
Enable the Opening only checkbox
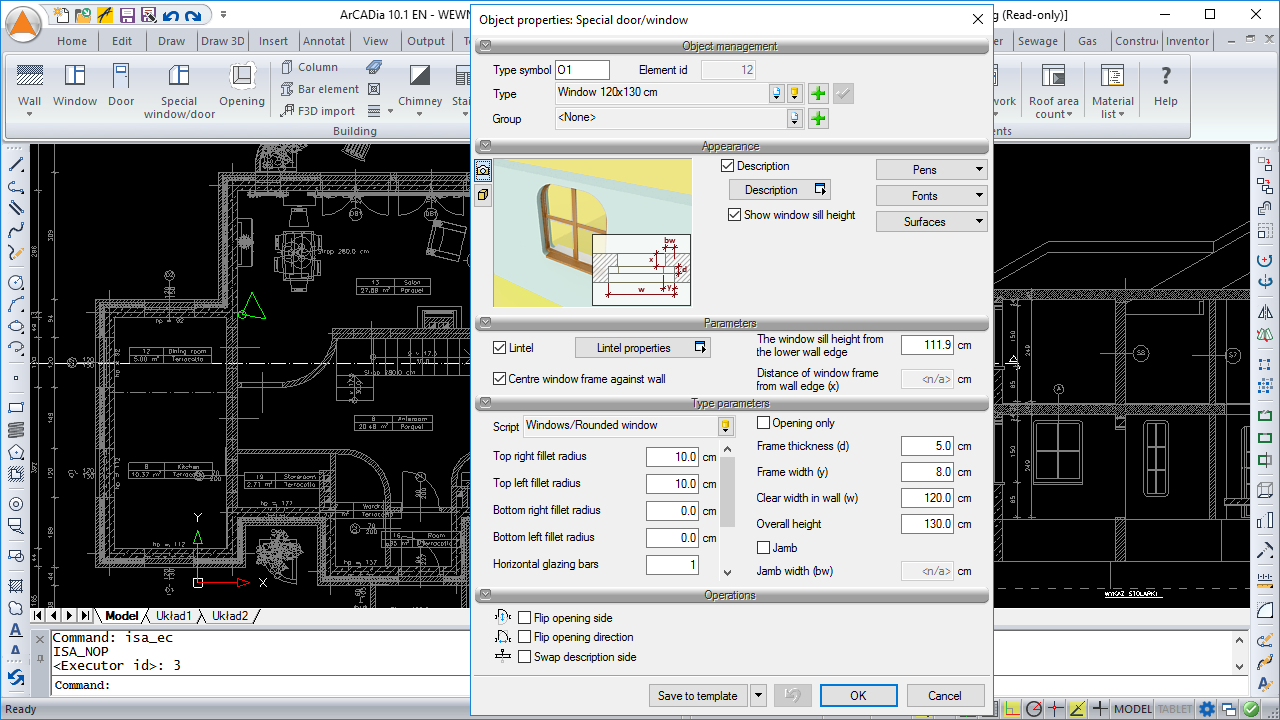pos(764,423)
